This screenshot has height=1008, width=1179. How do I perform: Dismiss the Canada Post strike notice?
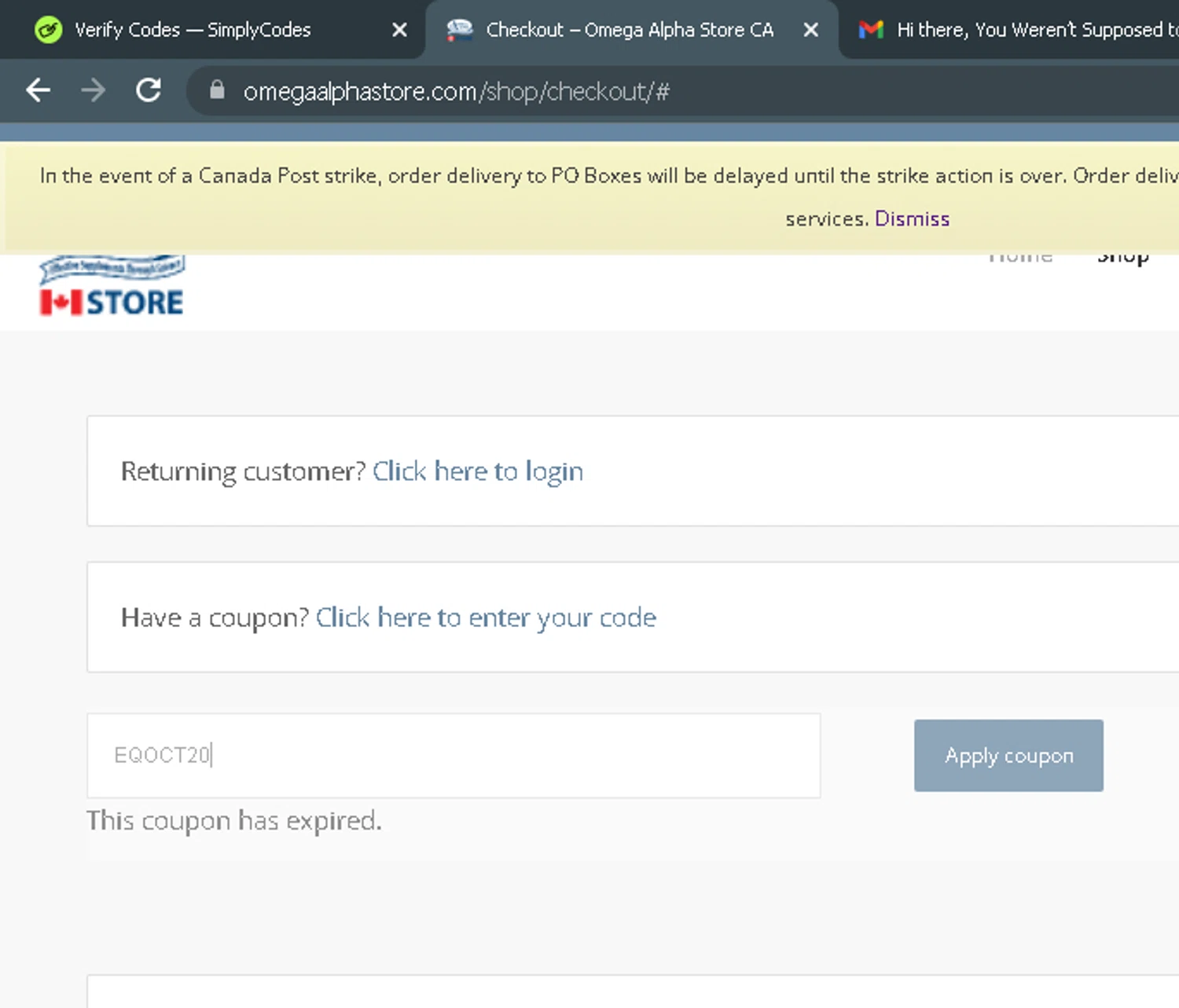(x=912, y=218)
